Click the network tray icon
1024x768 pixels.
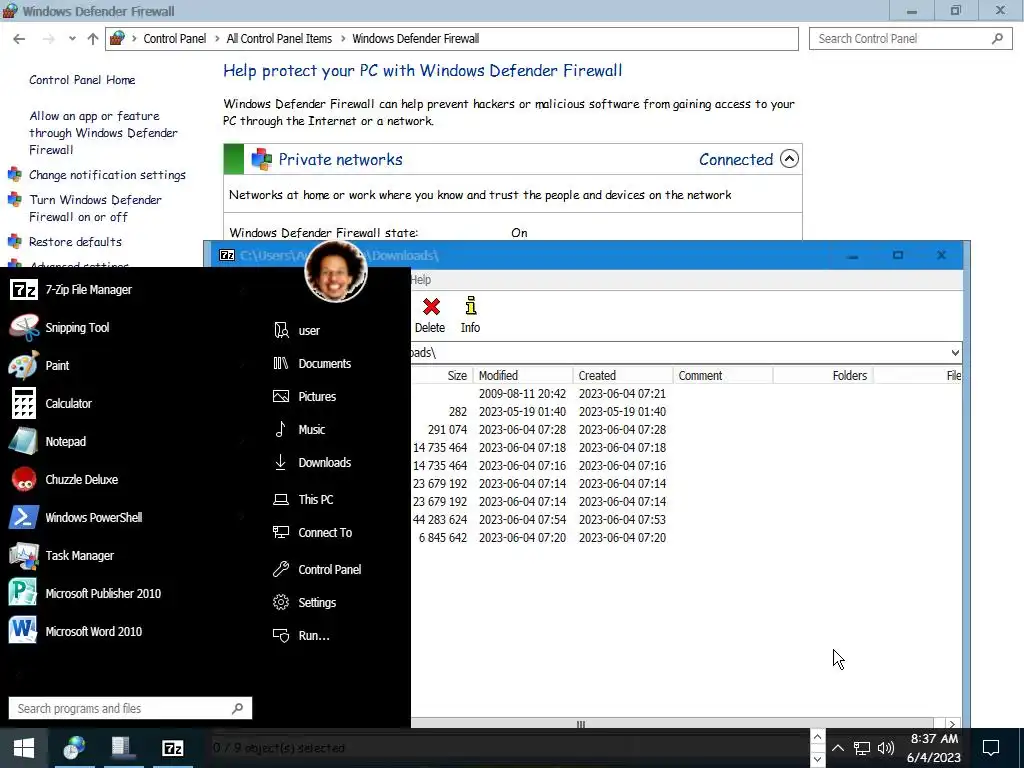tap(861, 748)
